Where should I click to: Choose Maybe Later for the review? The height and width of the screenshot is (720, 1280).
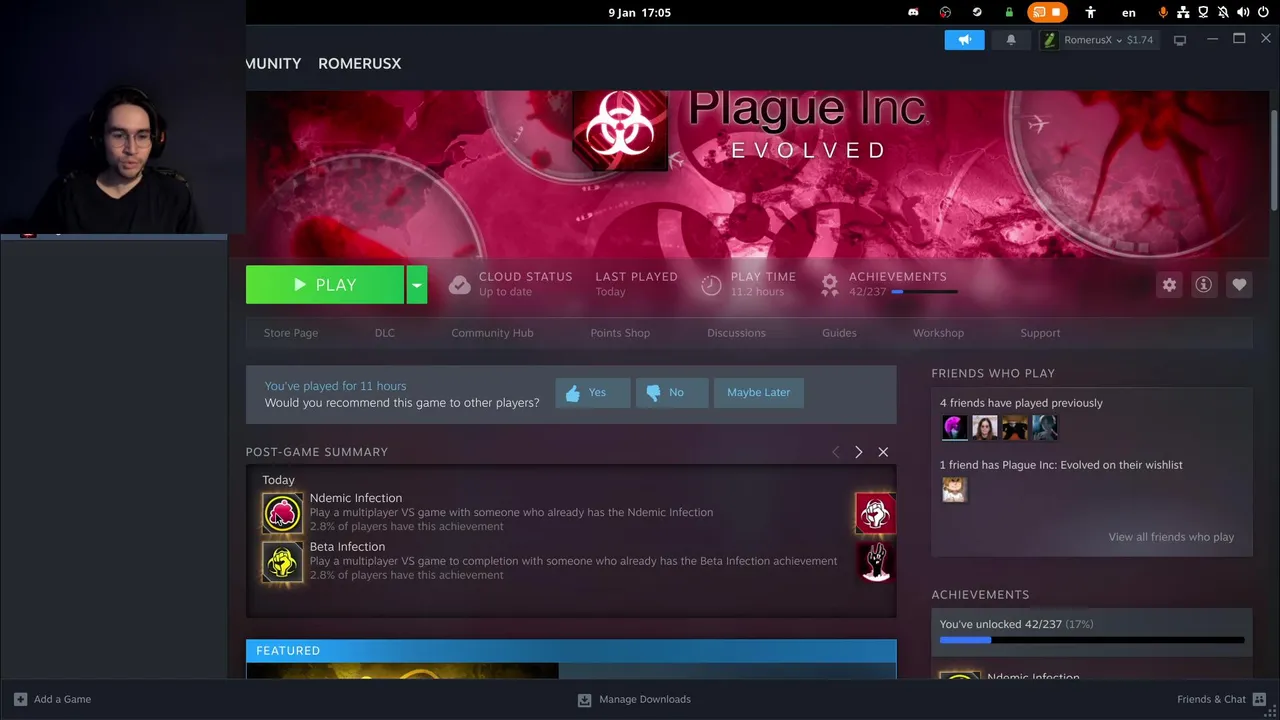pyautogui.click(x=758, y=393)
